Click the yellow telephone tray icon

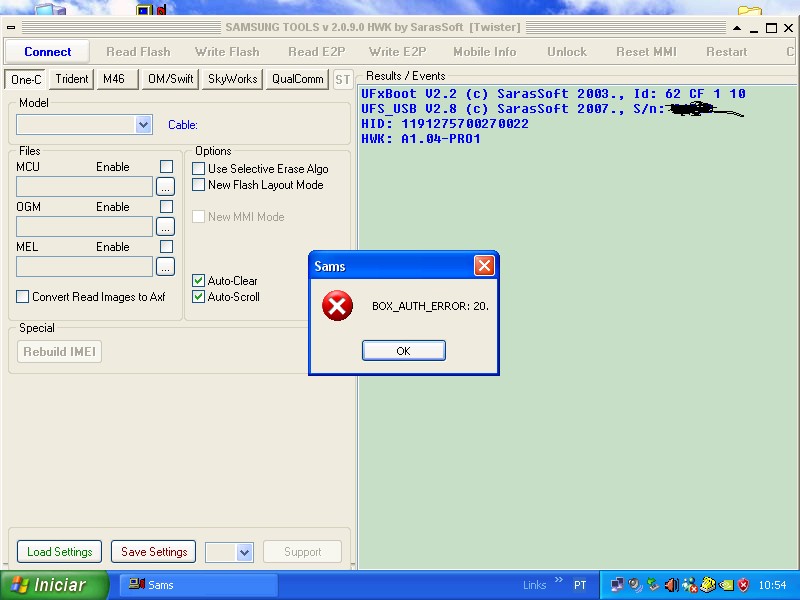click(x=708, y=585)
